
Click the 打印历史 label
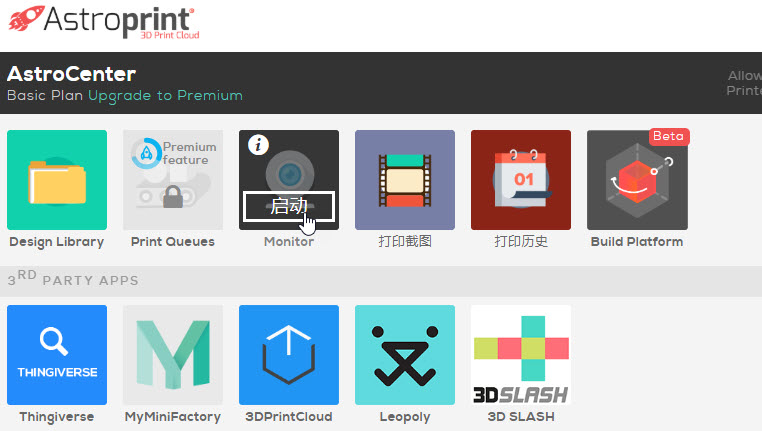(x=521, y=241)
